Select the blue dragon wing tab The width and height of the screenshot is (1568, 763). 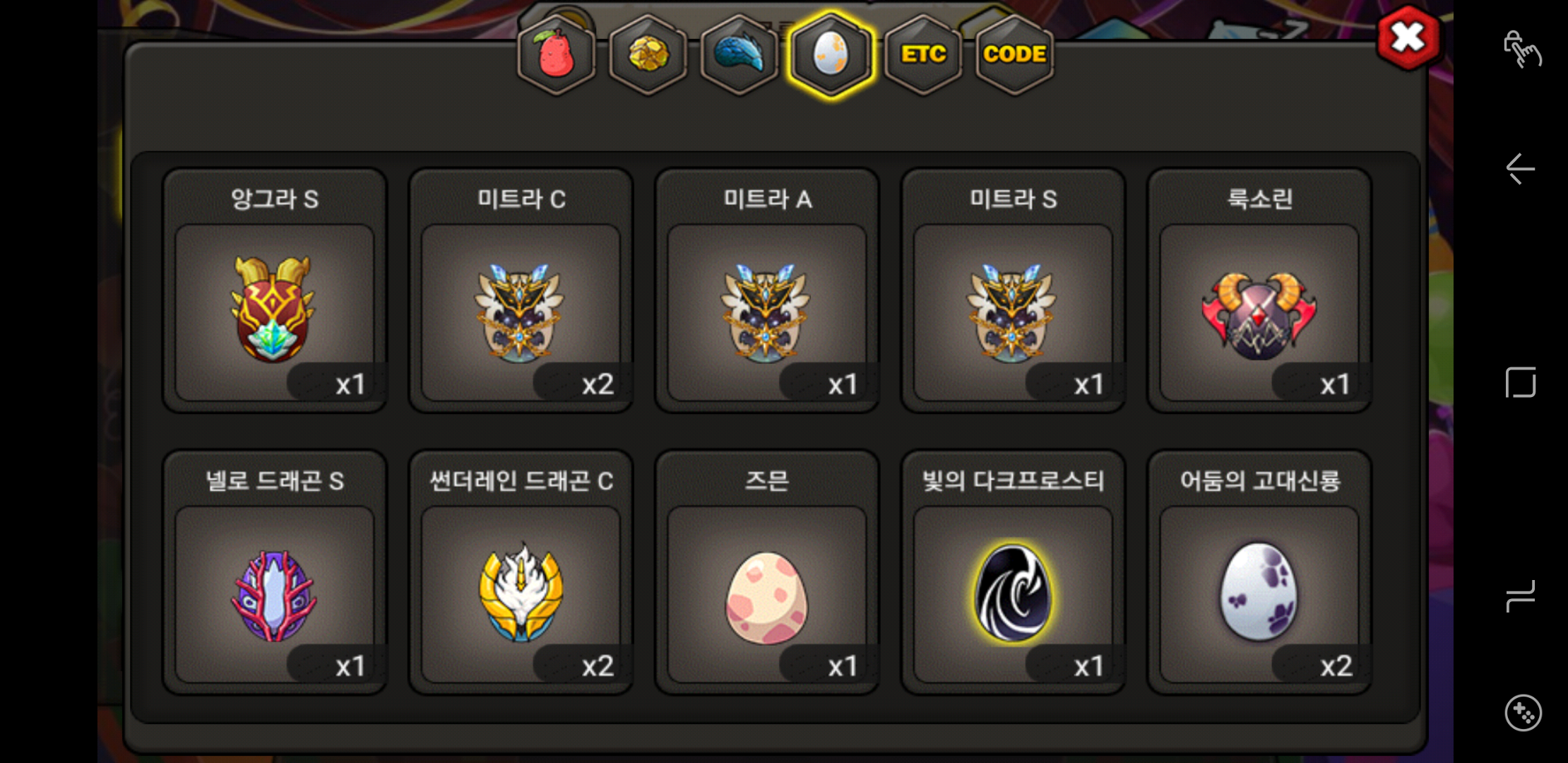[x=740, y=54]
